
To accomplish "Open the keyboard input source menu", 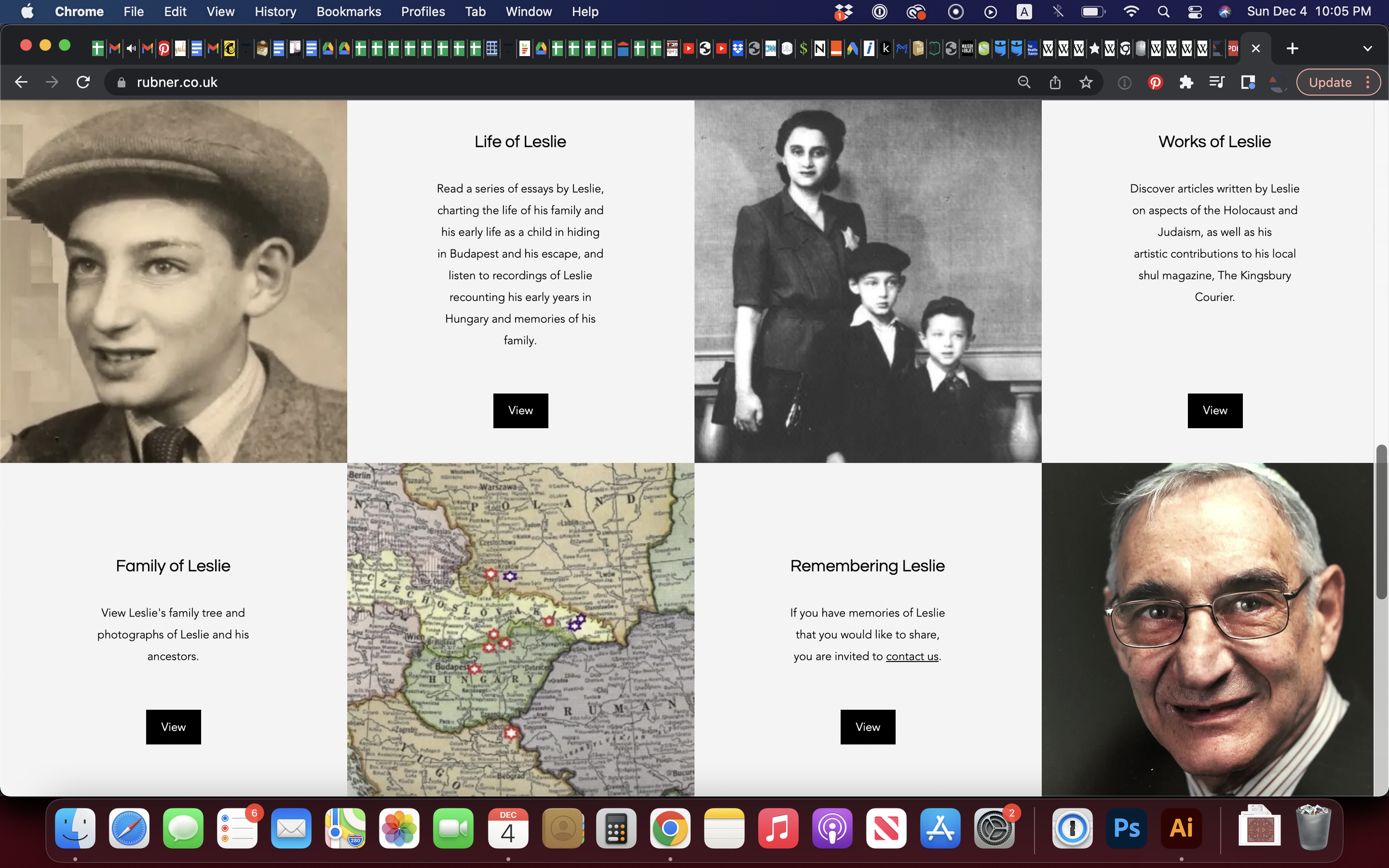I will pos(1024,12).
